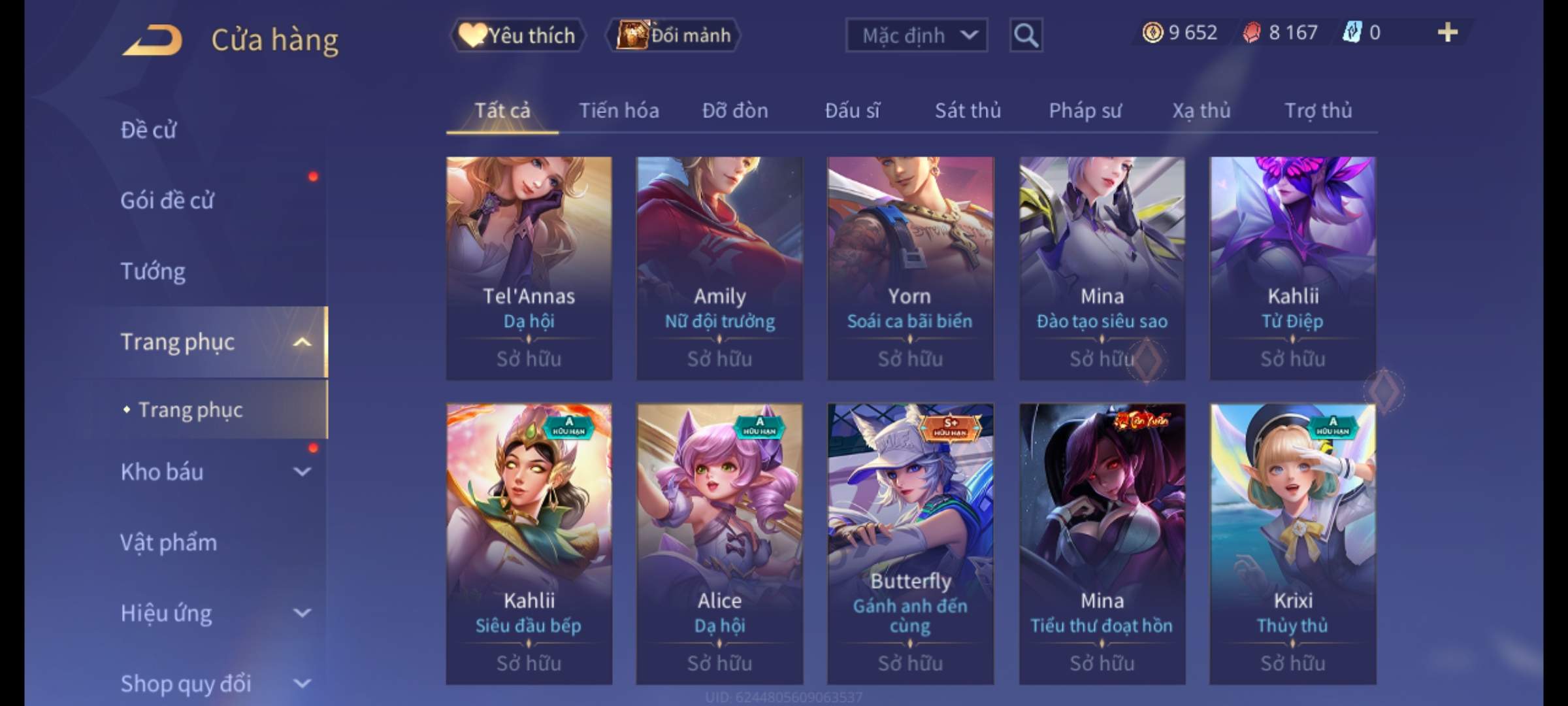Open the search magnifier icon

tap(1026, 35)
